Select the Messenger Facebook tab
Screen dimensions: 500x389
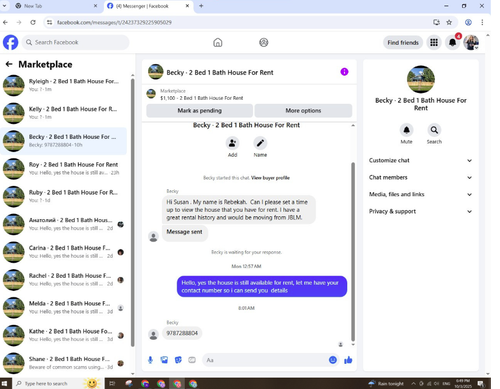tap(147, 6)
